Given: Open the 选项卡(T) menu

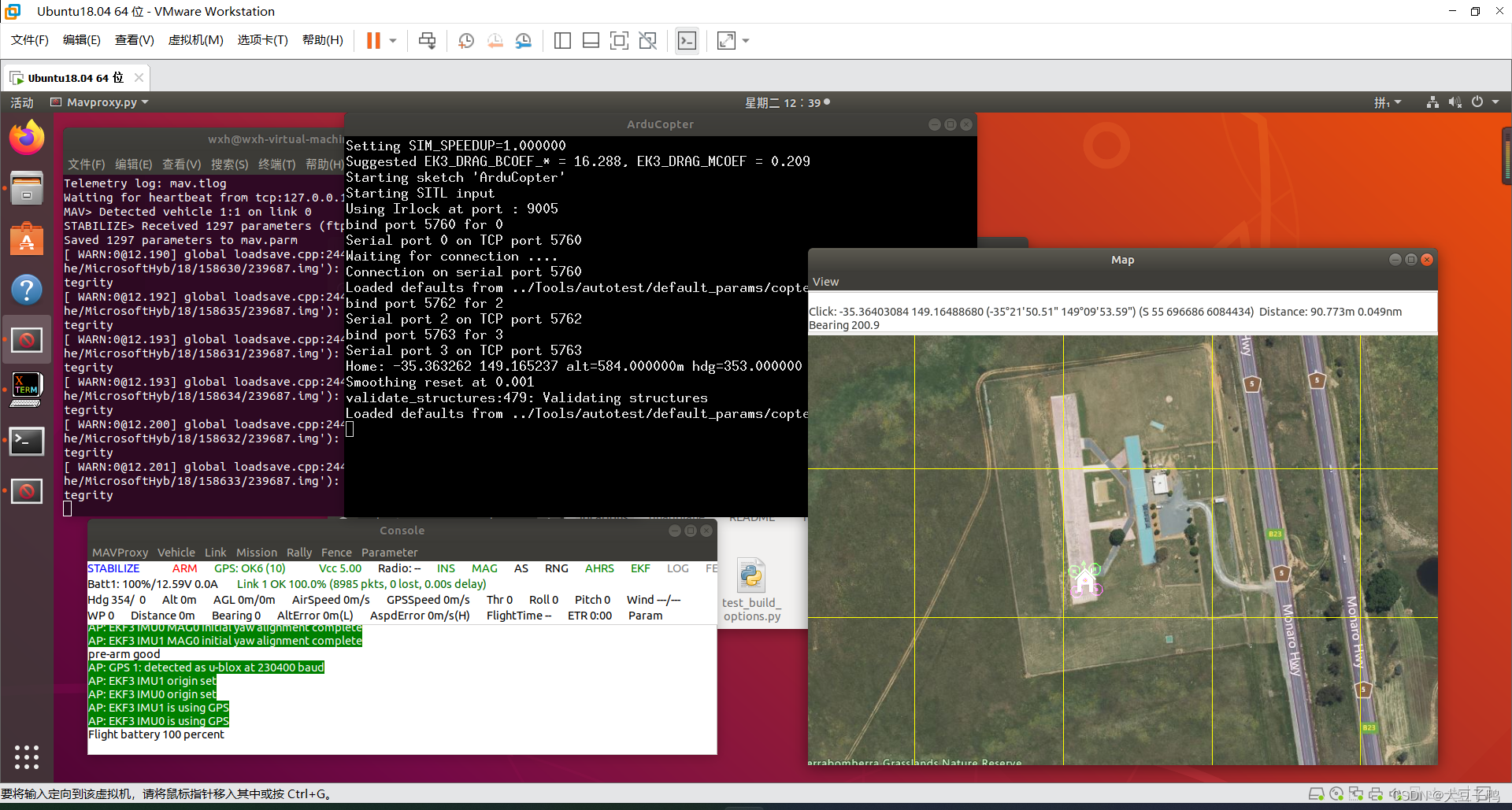Looking at the screenshot, I should coord(263,40).
